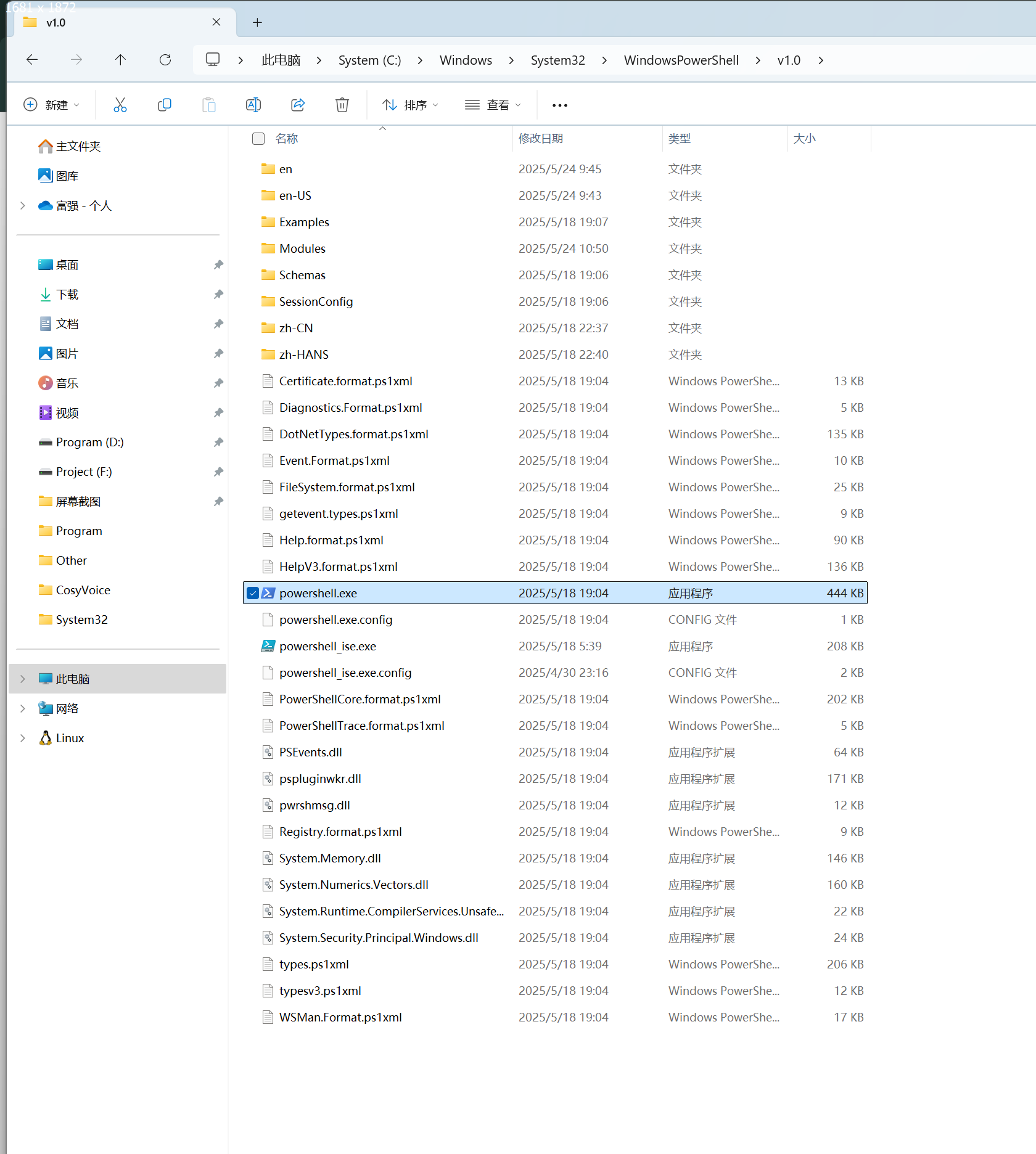Open the View (查看) dropdown

tap(493, 105)
